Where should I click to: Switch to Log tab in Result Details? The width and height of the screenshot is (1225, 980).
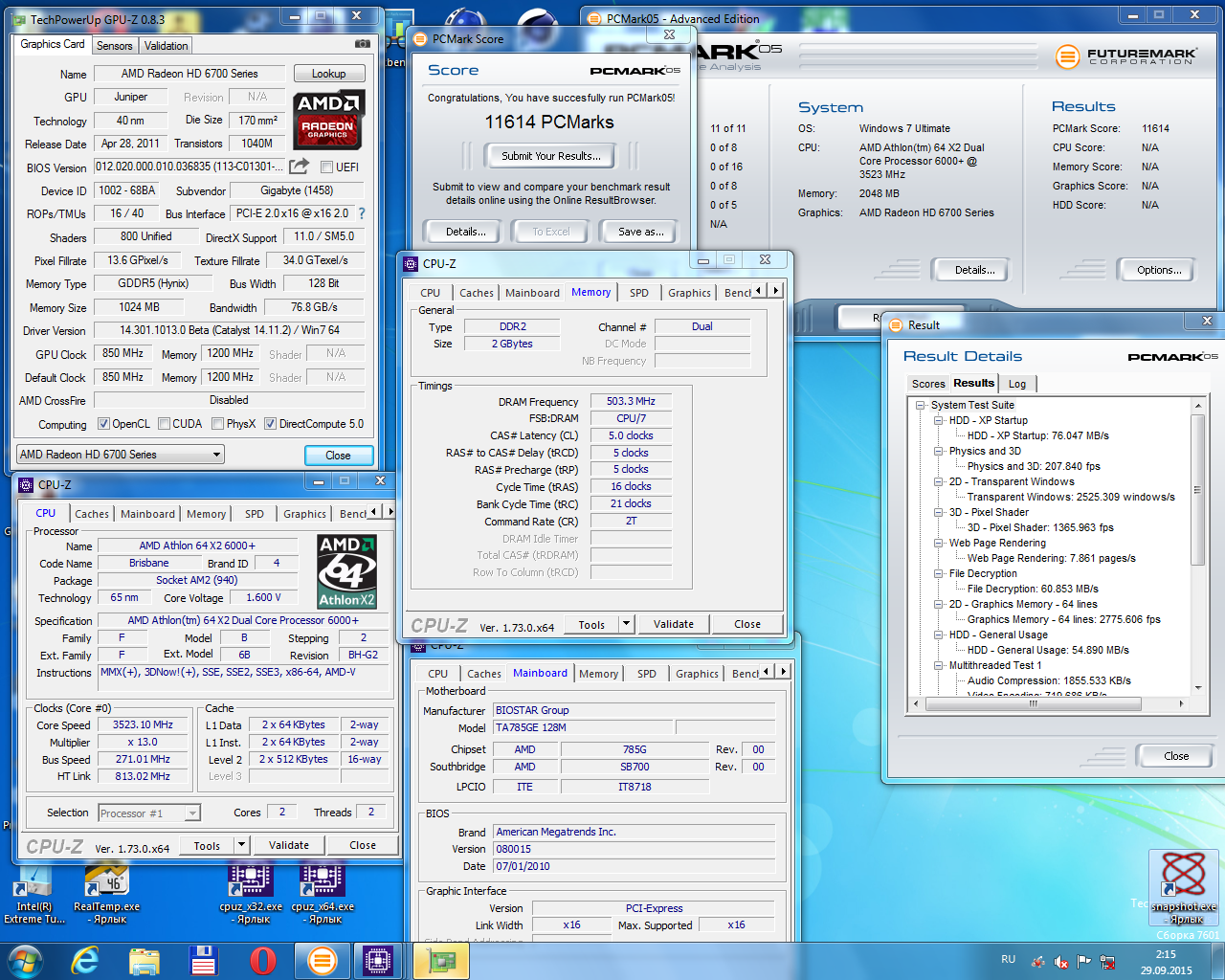[1017, 384]
